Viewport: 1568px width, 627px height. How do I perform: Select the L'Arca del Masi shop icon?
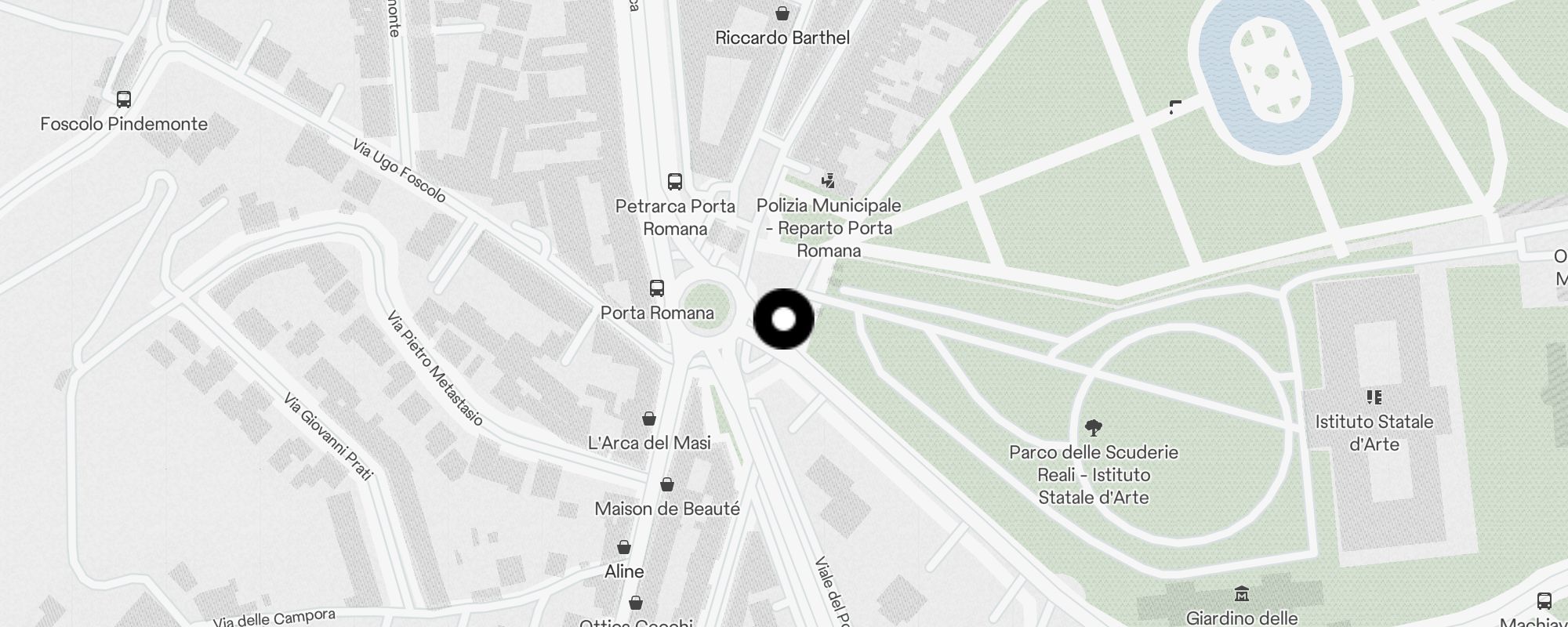point(649,419)
